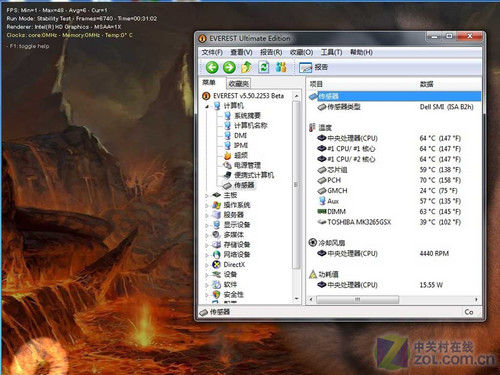Click the tree scrollbar down arrow
This screenshot has width=500, height=375.
click(296, 299)
